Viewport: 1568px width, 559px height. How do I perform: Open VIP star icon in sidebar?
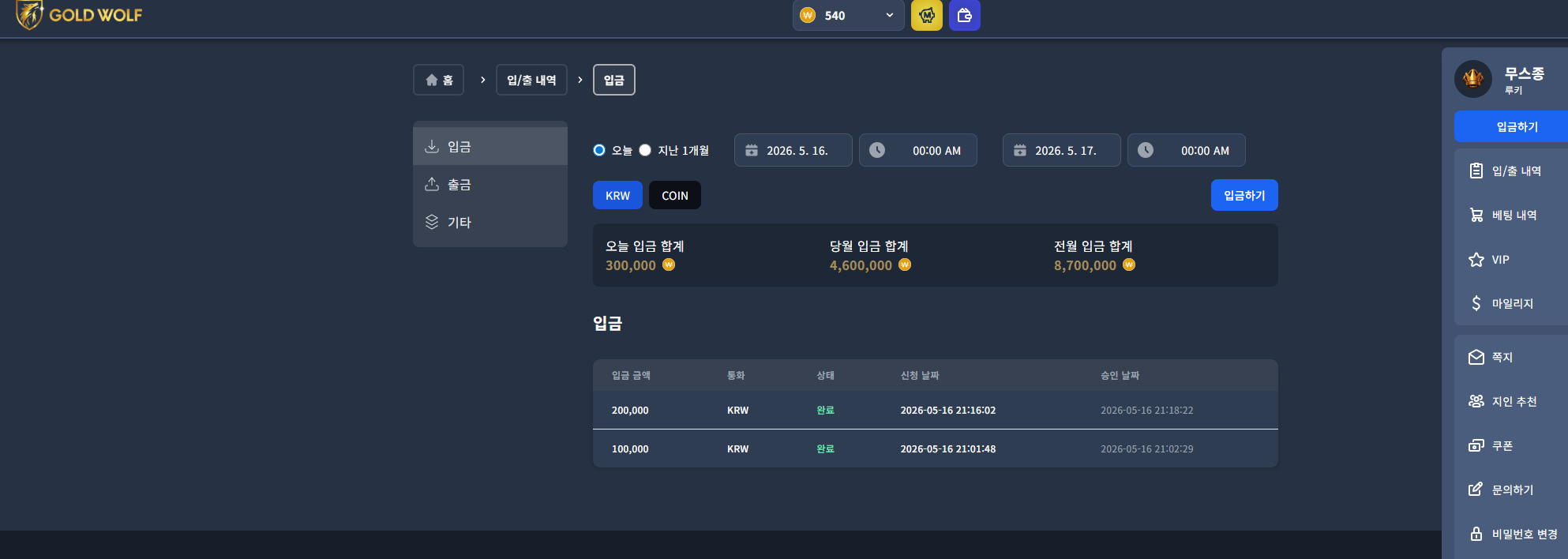click(x=1476, y=260)
